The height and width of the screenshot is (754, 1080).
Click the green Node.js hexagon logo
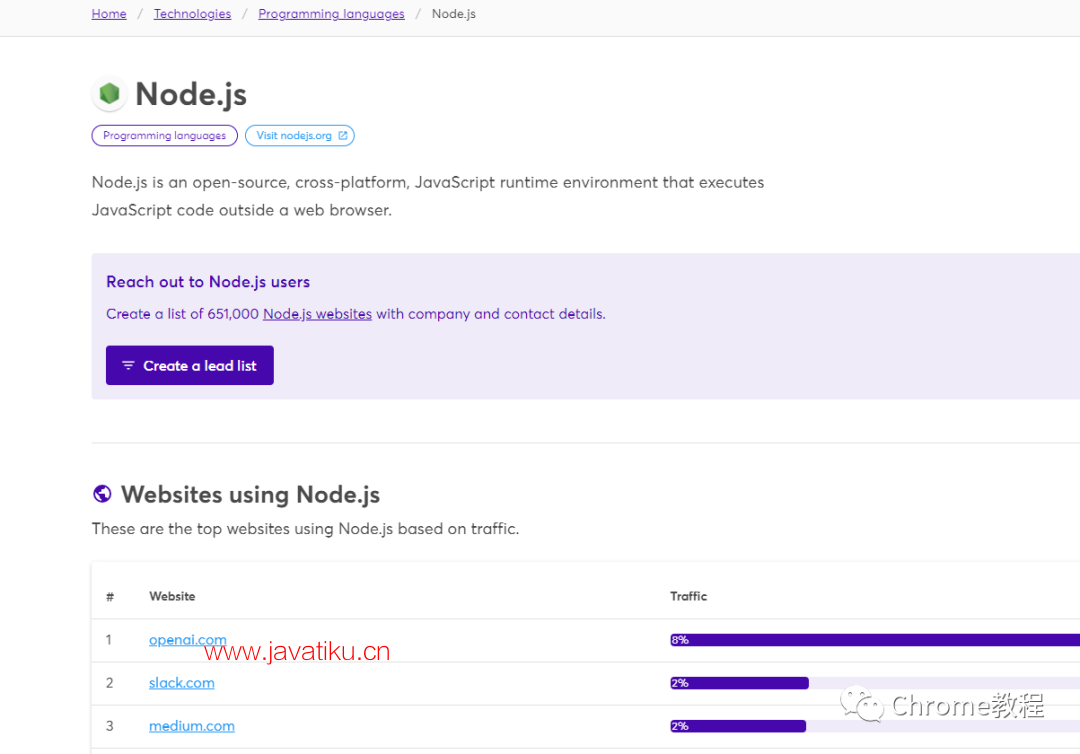[109, 93]
